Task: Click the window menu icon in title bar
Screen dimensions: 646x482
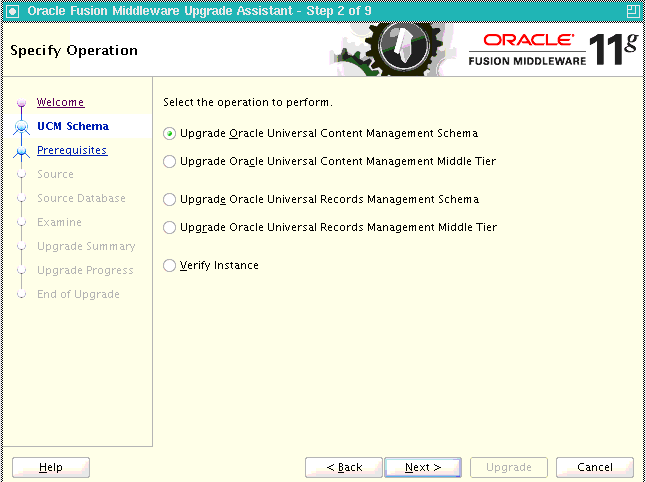Action: click(x=13, y=11)
